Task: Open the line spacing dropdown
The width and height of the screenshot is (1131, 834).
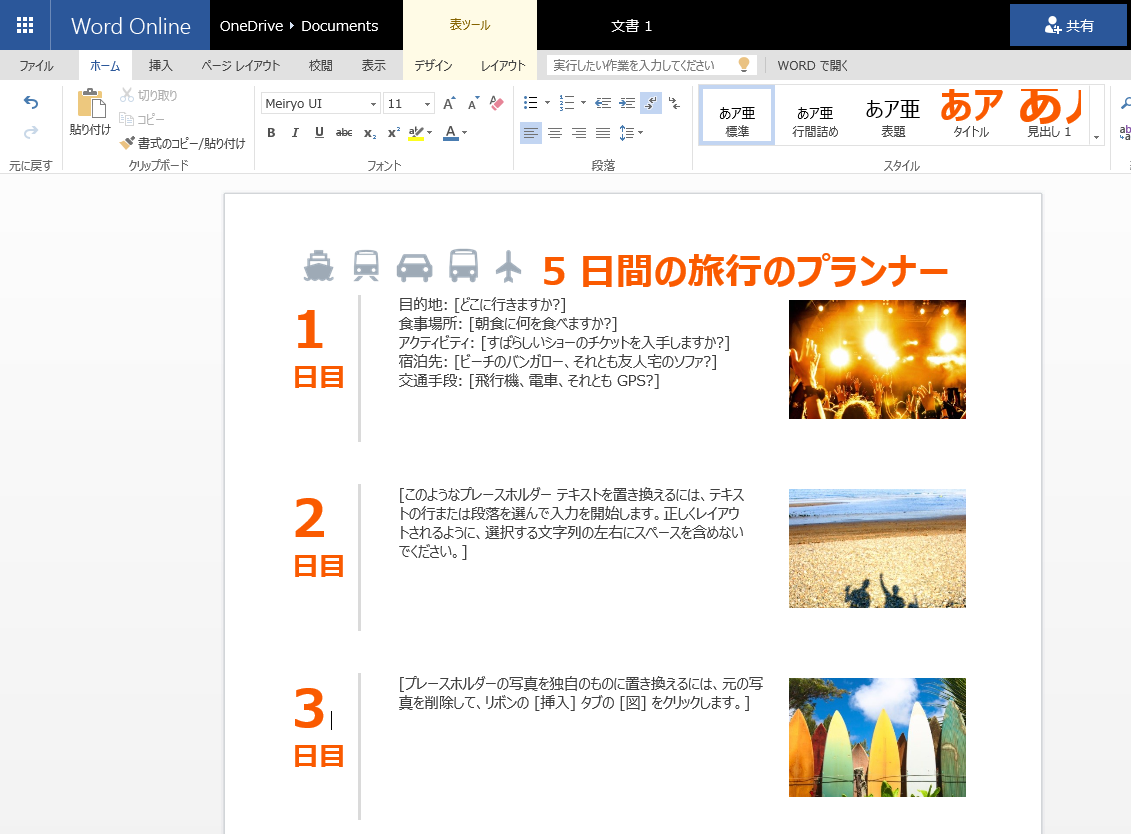Action: pos(631,133)
